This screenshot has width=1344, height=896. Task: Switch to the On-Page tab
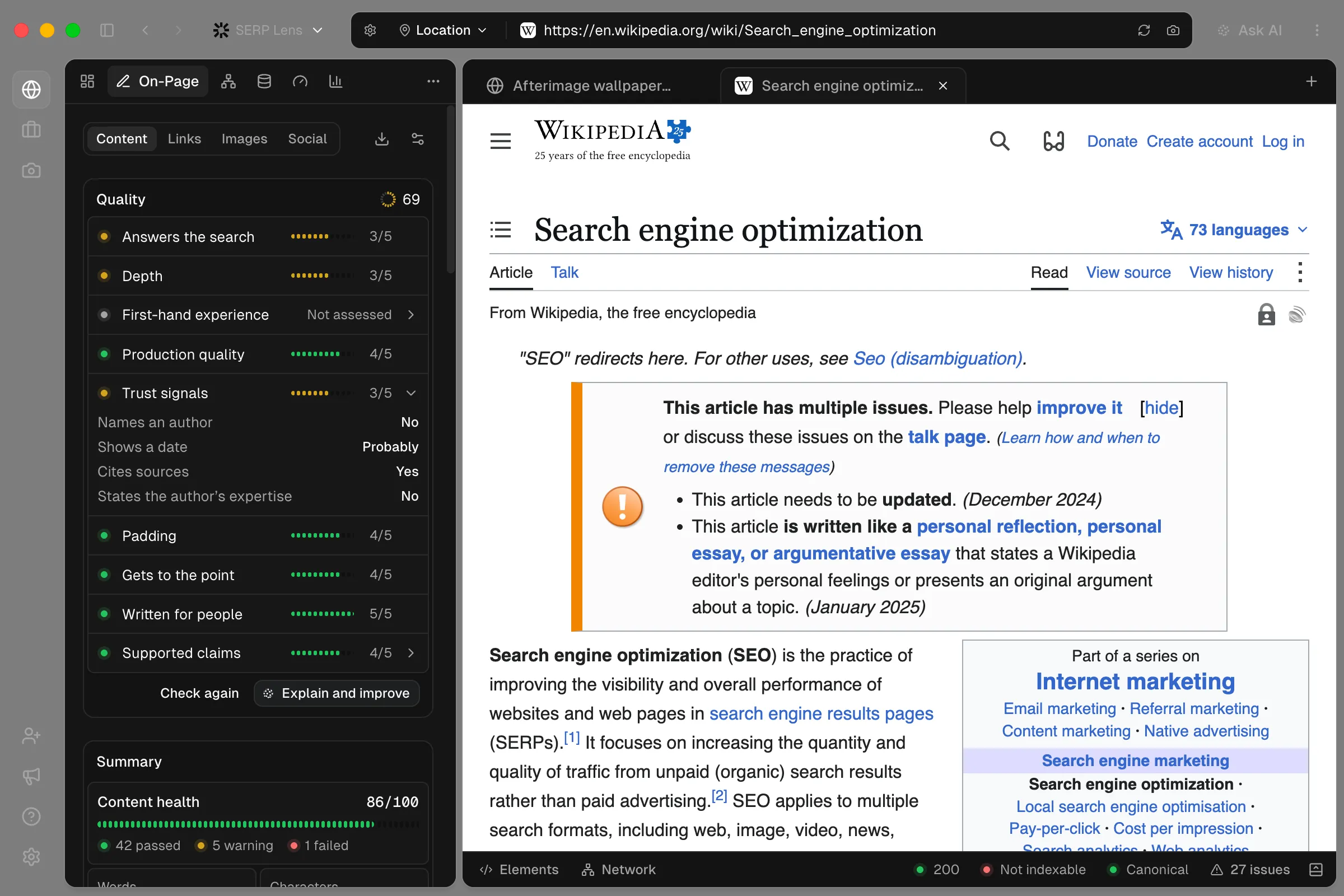[x=158, y=81]
